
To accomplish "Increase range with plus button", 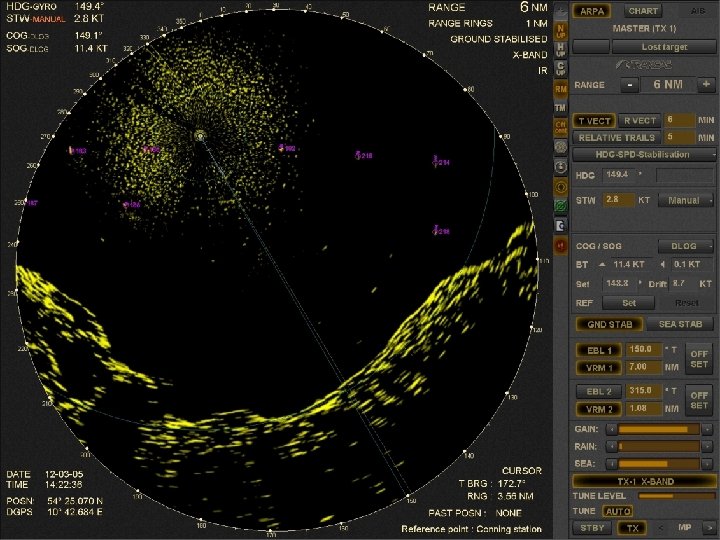I will (706, 84).
